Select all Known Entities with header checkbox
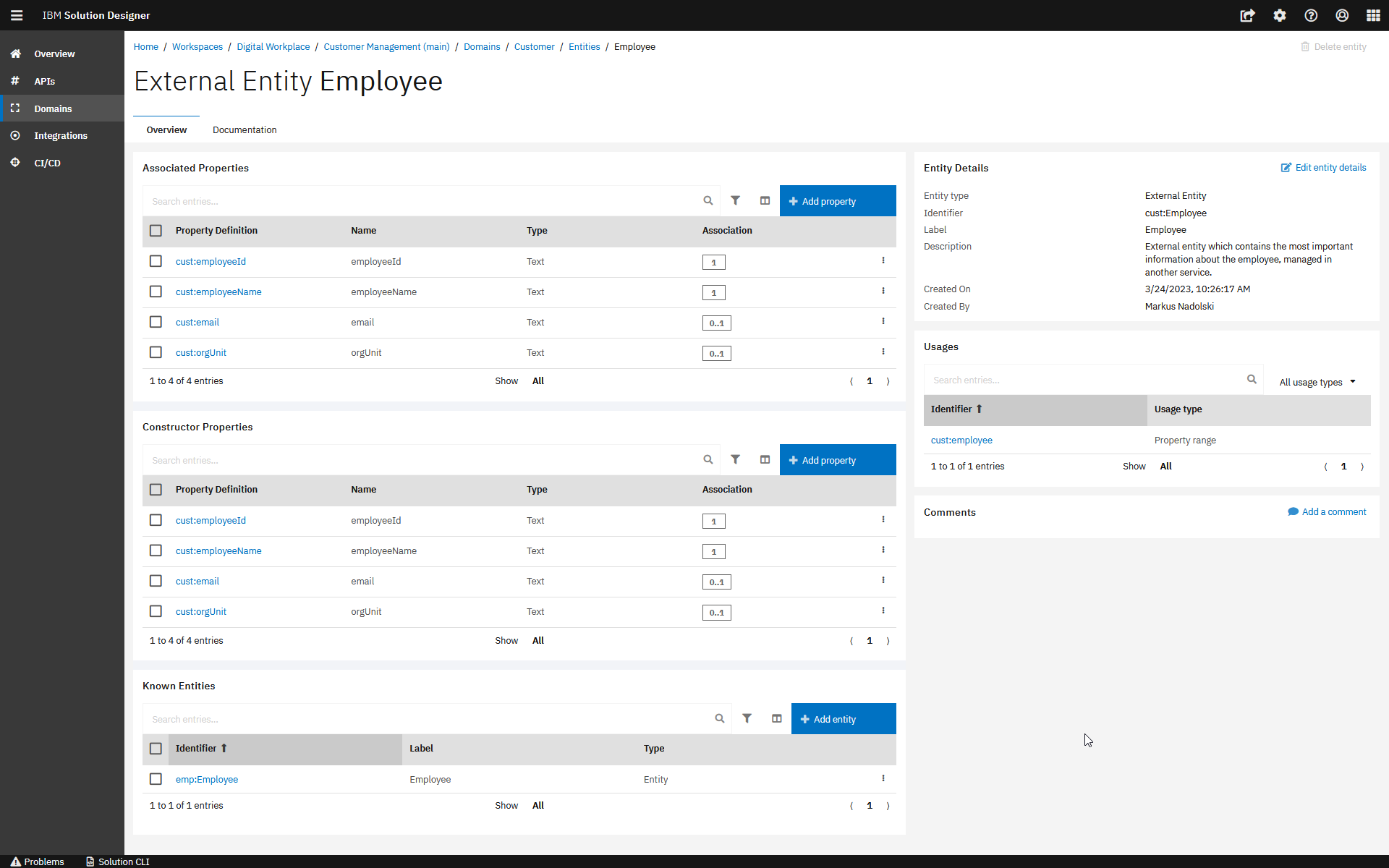1389x868 pixels. pyautogui.click(x=156, y=749)
